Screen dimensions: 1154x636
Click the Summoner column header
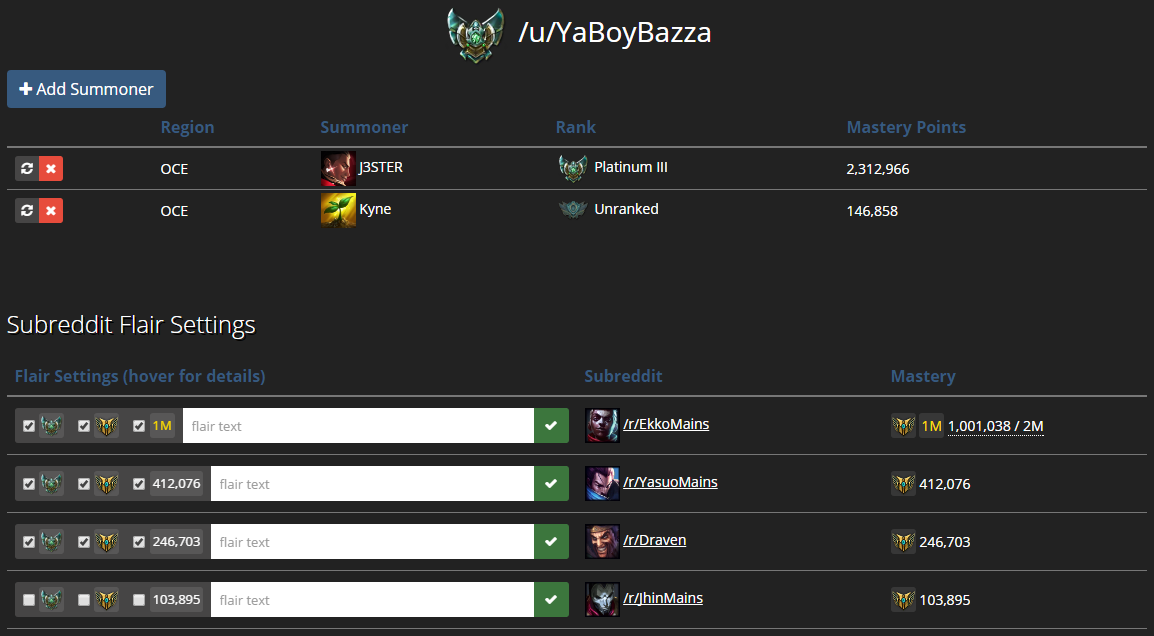click(364, 127)
